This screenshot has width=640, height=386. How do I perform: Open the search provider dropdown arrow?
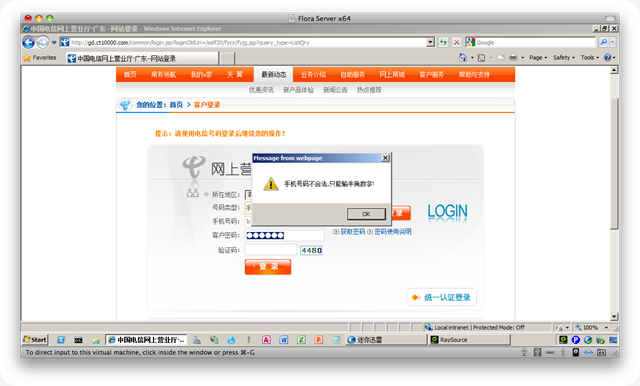[612, 42]
